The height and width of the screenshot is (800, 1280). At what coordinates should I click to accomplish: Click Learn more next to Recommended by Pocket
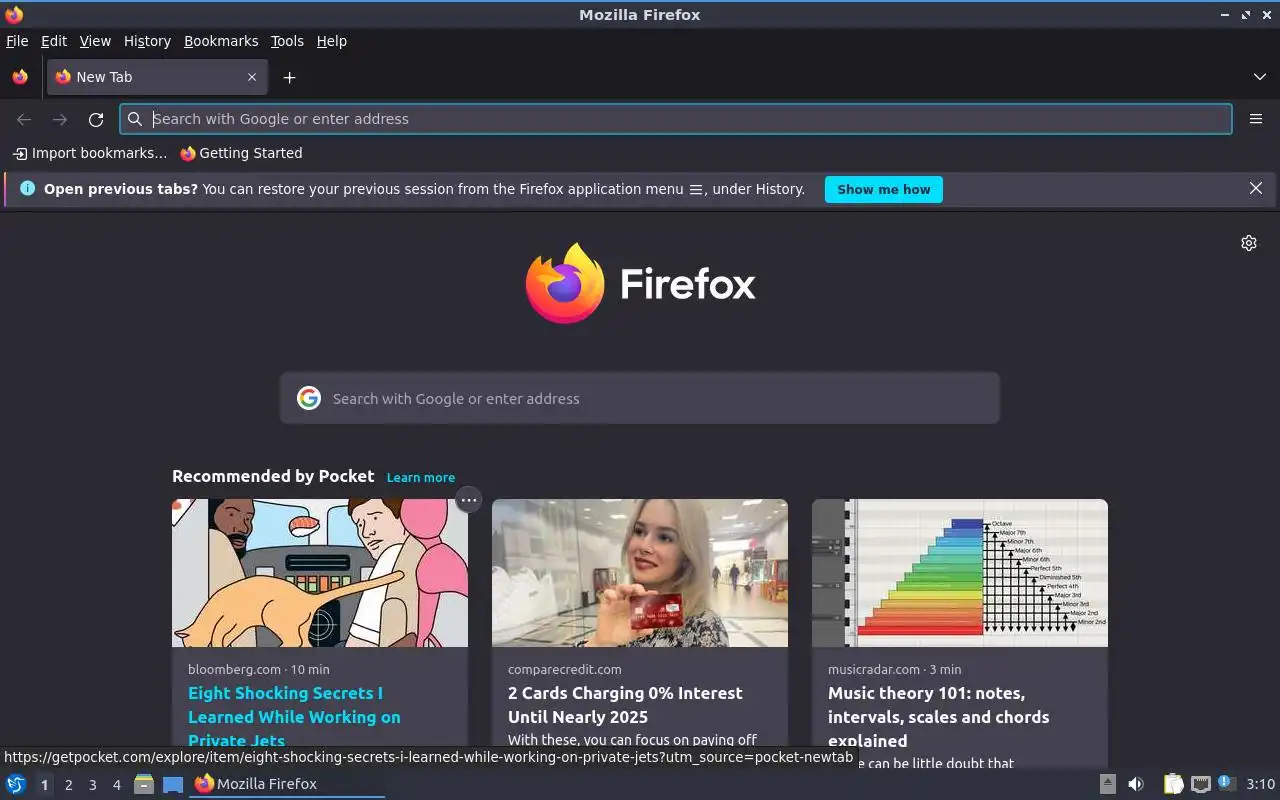click(421, 478)
